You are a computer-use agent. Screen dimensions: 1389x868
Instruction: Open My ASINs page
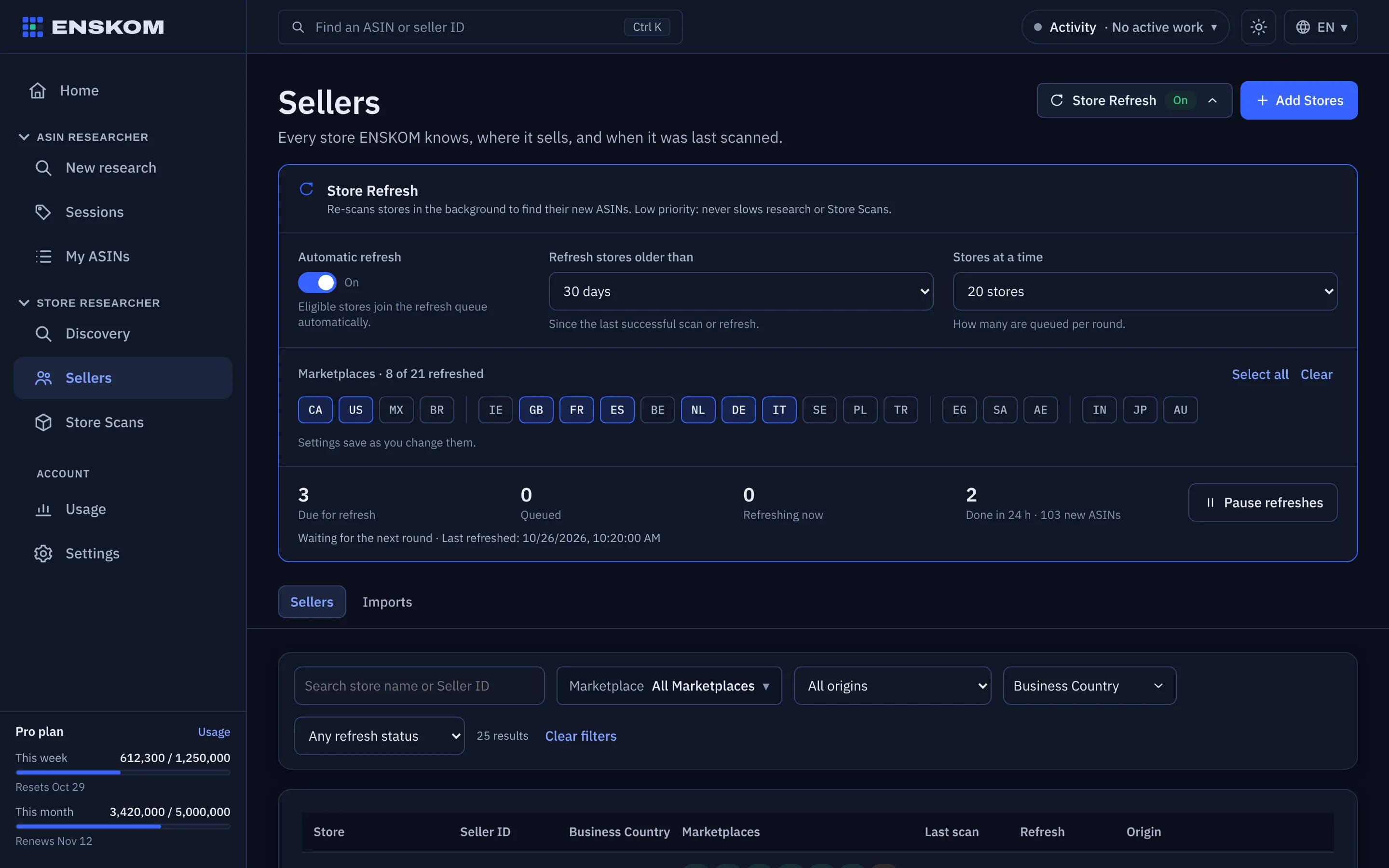(123, 256)
